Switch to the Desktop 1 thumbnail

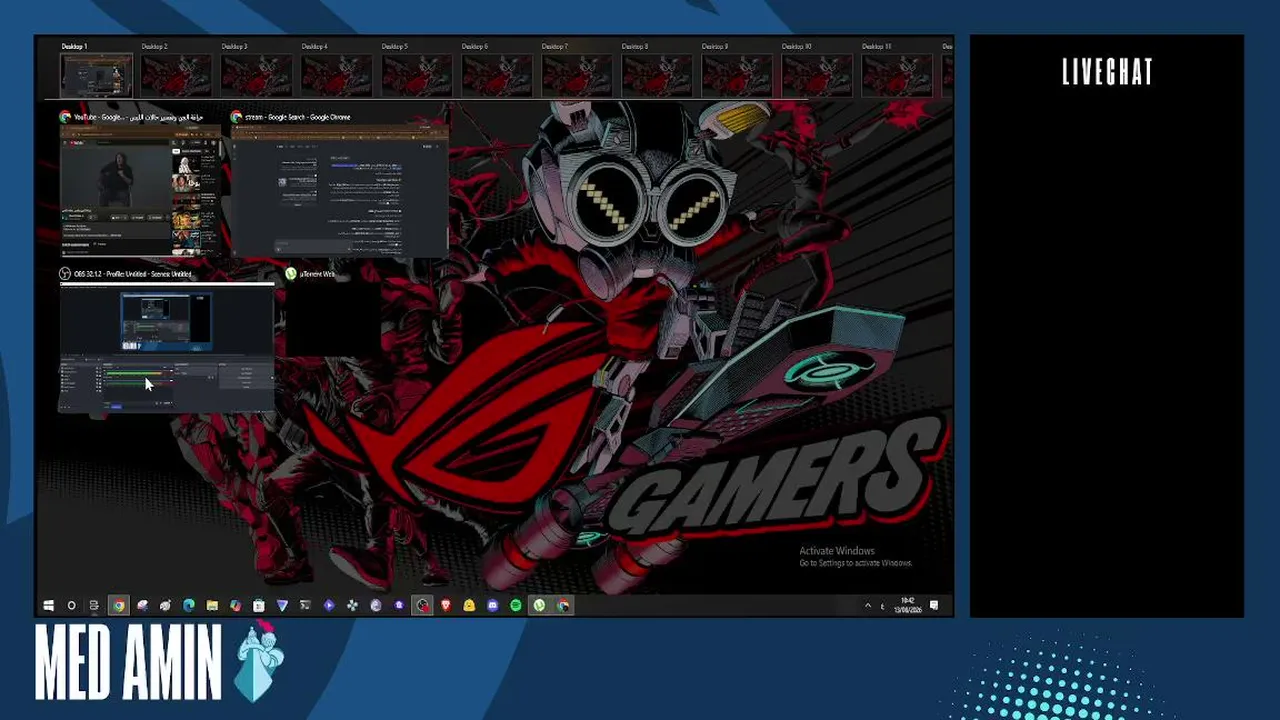pos(96,76)
